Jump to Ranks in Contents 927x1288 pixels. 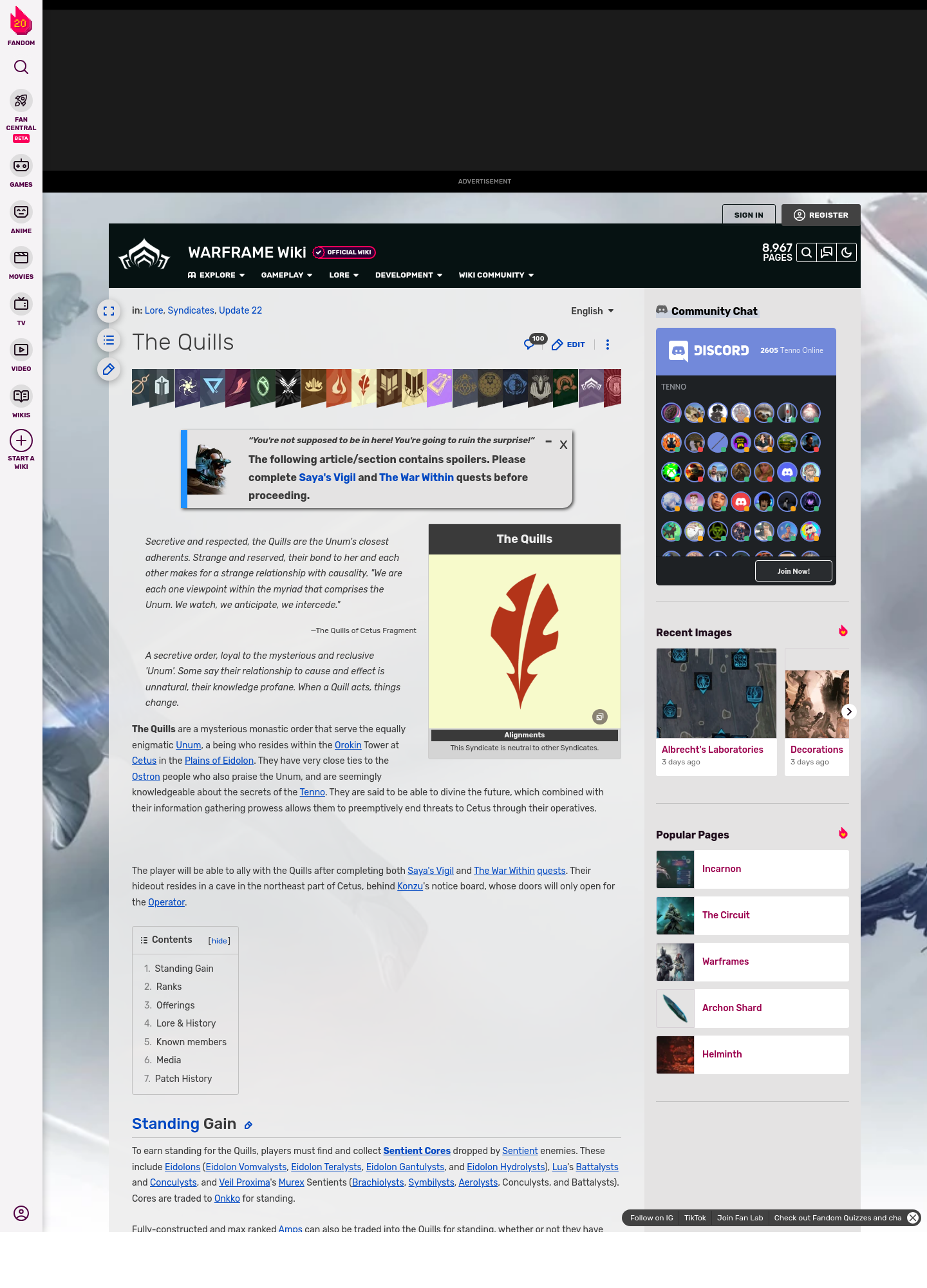pos(169,987)
